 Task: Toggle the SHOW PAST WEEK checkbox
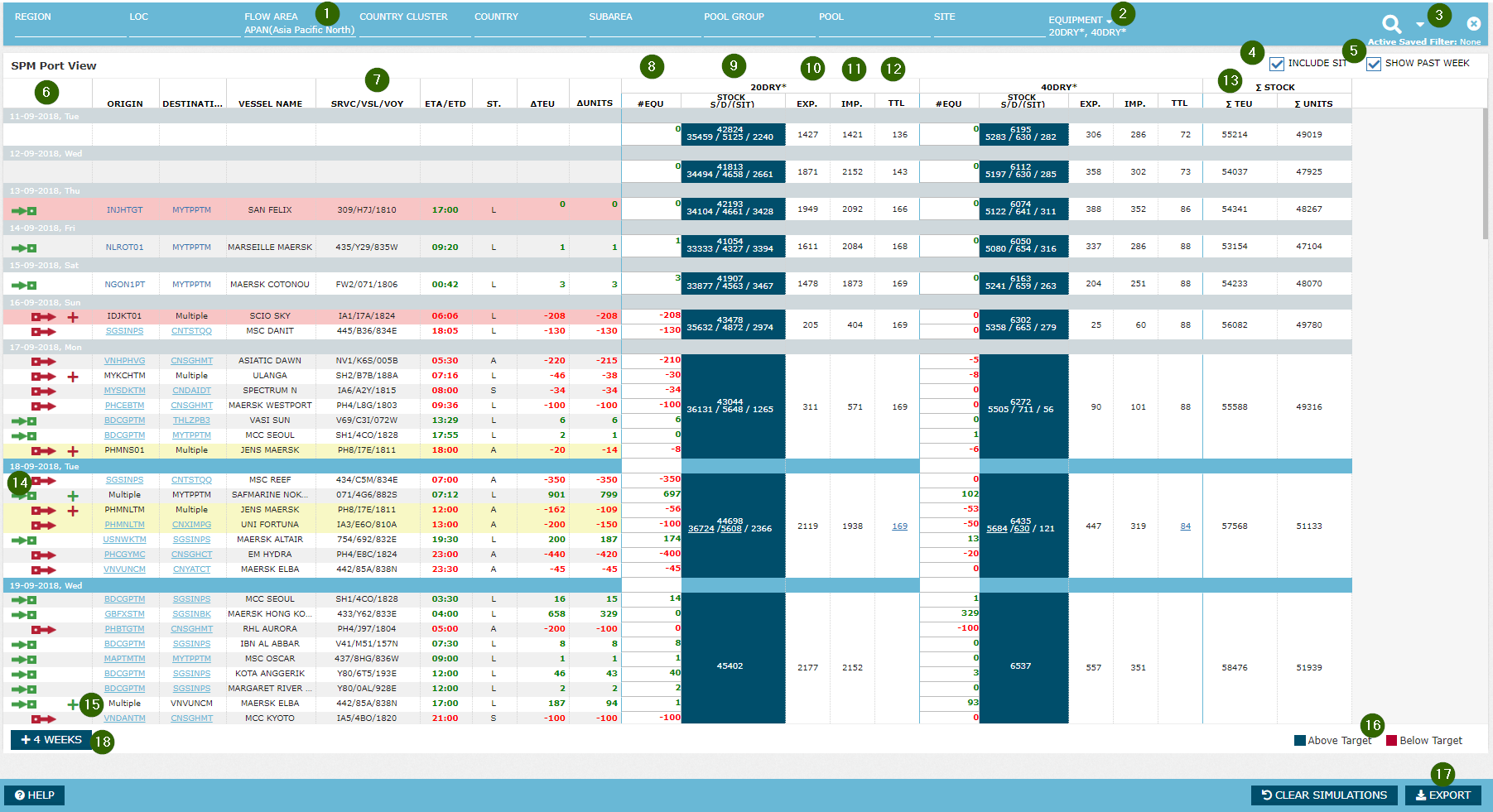coord(1374,64)
